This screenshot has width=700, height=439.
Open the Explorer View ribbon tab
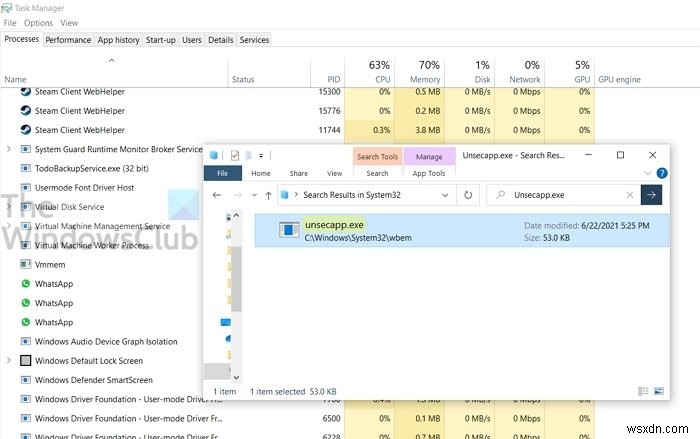coord(334,173)
